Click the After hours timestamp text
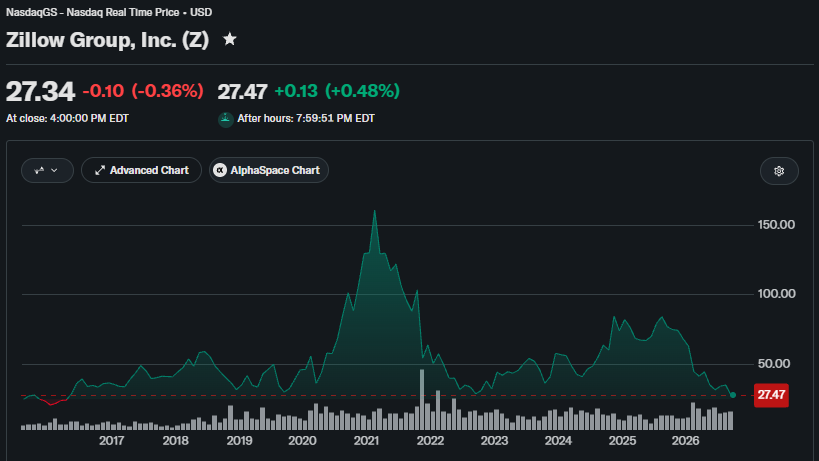Image resolution: width=819 pixels, height=461 pixels. (x=306, y=119)
